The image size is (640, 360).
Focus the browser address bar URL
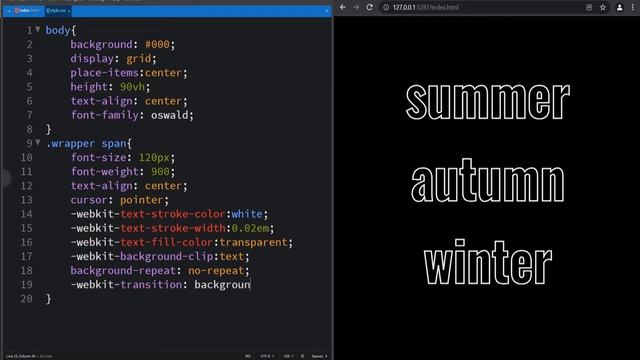pos(426,7)
